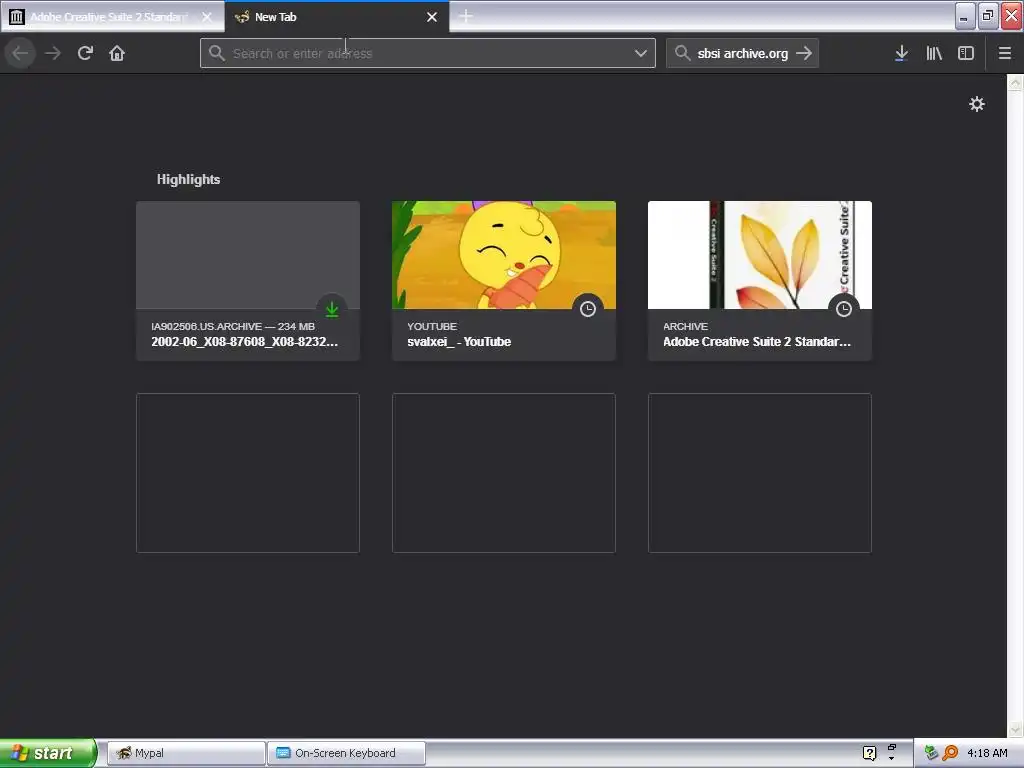The width and height of the screenshot is (1024, 768).
Task: Close the Adobe Creative Suite tab
Action: (x=207, y=17)
